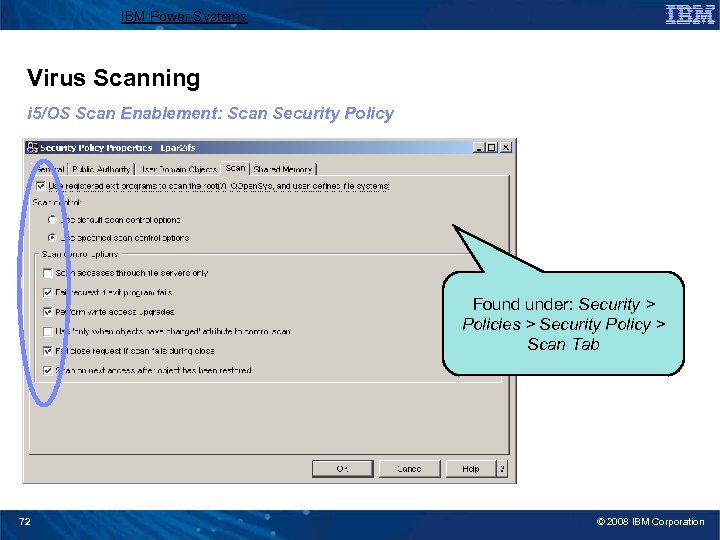Toggle use registered exit programs checkbox
The image size is (720, 540).
[40, 186]
